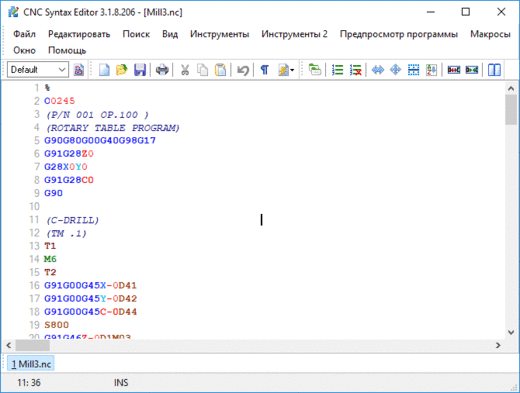Viewport: 520px width, 393px height.
Task: Click the blue horizontal double-arrow icon
Action: [x=378, y=70]
